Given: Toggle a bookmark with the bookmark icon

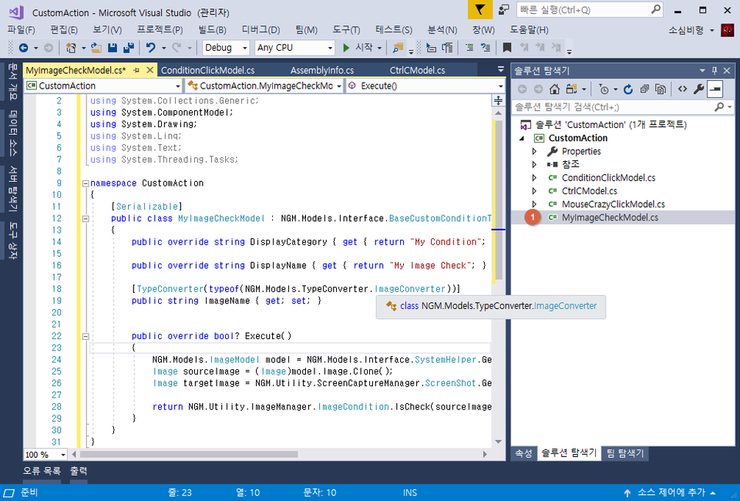Looking at the screenshot, I should (507, 48).
